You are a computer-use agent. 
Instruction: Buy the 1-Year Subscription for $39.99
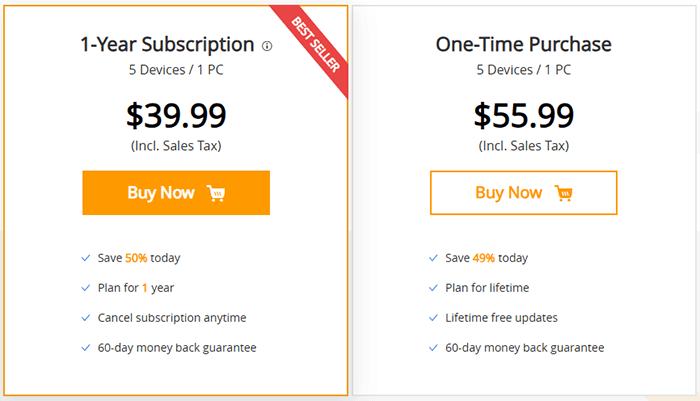tap(176, 193)
